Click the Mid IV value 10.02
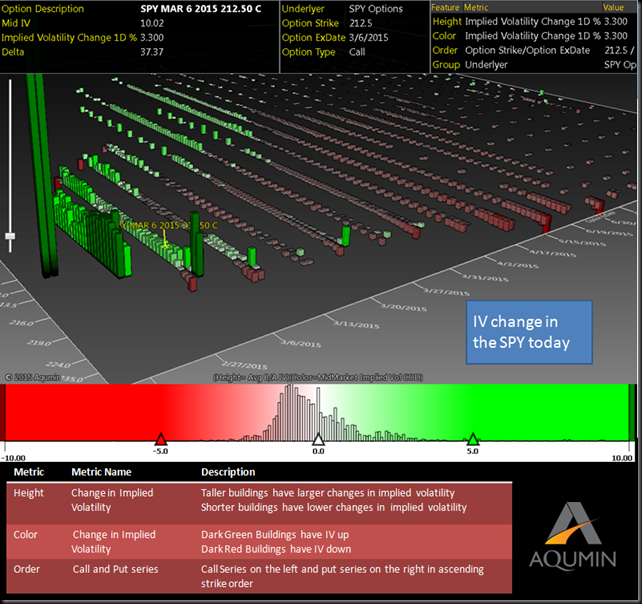The image size is (642, 604). click(x=152, y=23)
